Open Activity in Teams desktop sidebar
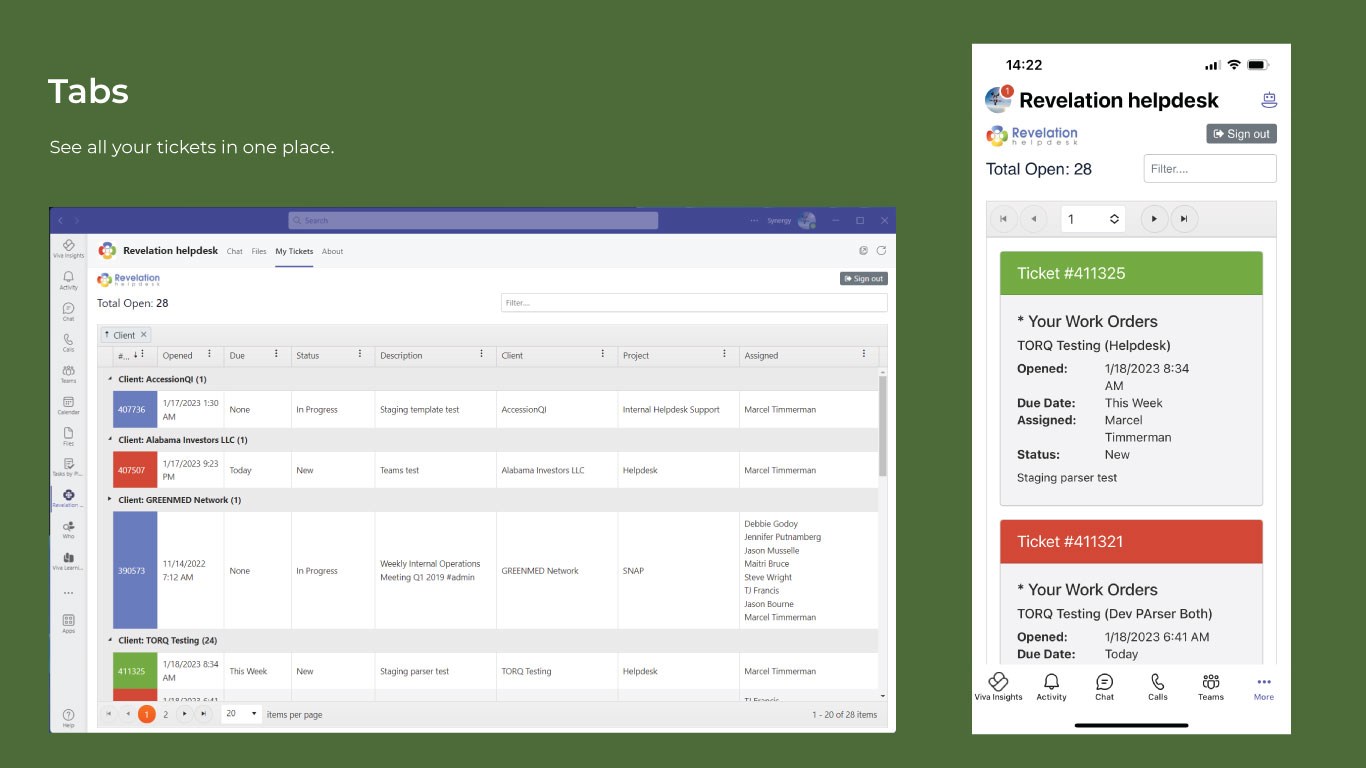 [68, 280]
